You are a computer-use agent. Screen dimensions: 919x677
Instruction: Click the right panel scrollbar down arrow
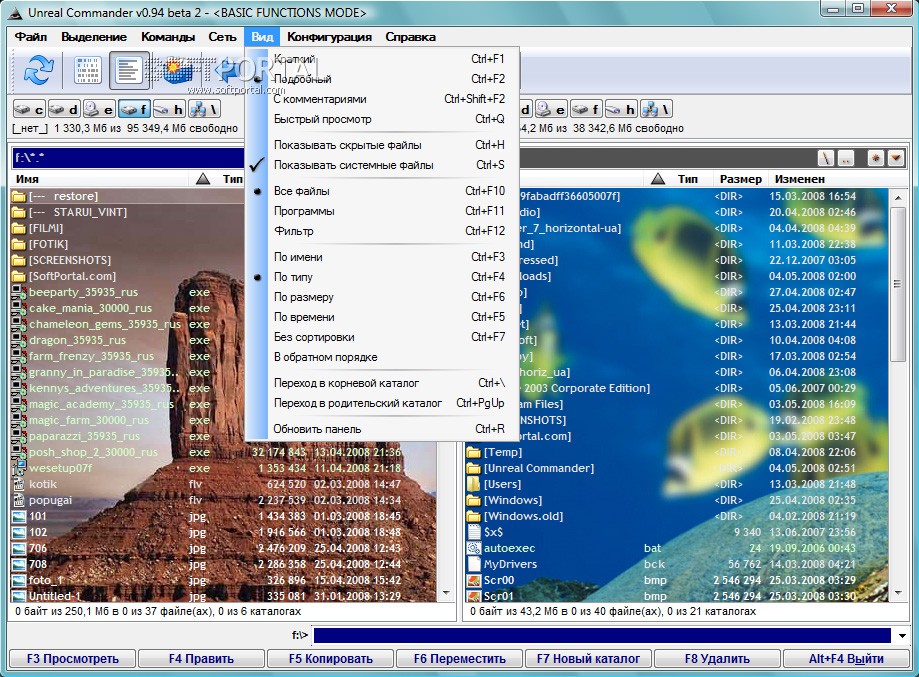[x=897, y=594]
